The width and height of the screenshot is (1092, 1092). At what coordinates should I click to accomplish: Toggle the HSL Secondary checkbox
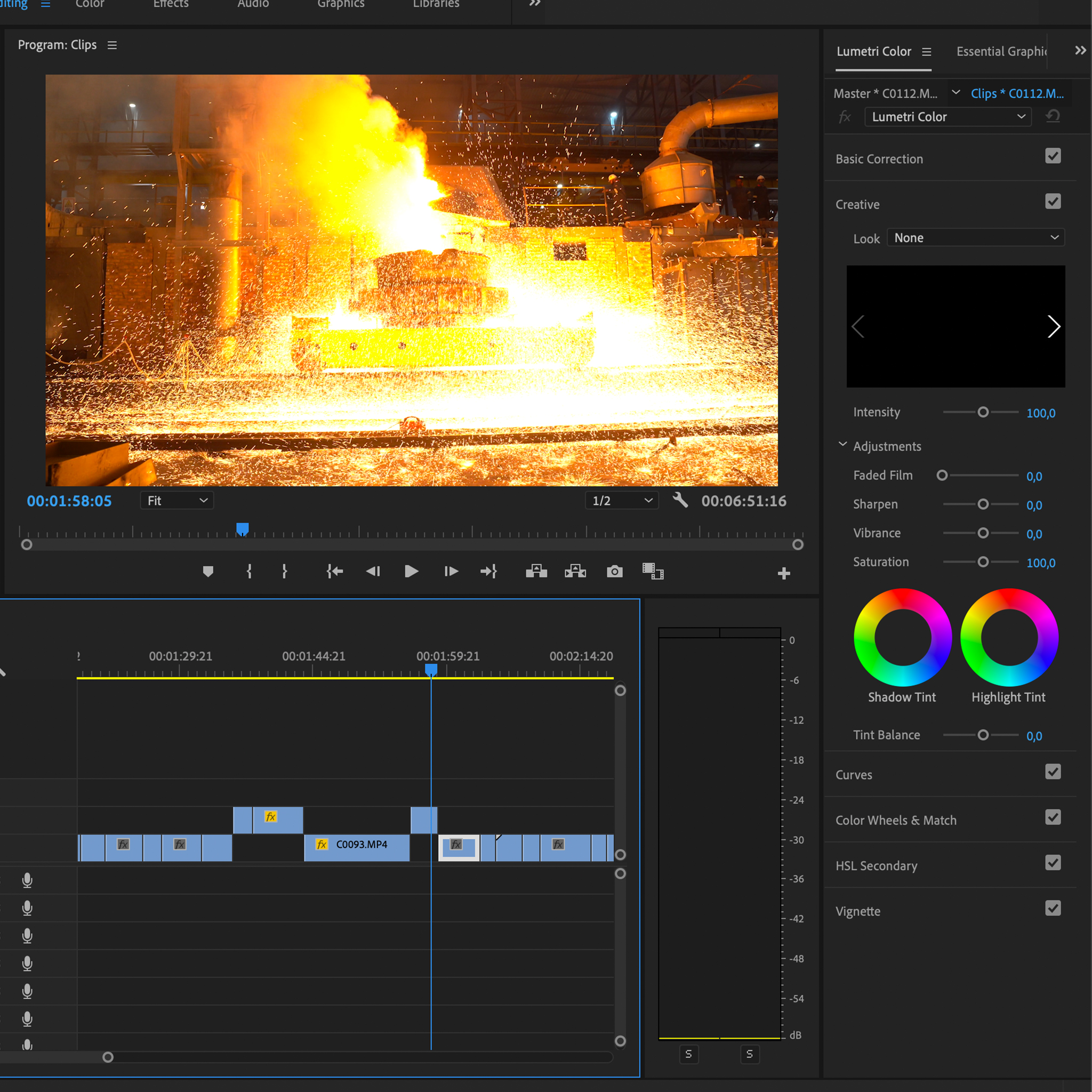(x=1053, y=863)
